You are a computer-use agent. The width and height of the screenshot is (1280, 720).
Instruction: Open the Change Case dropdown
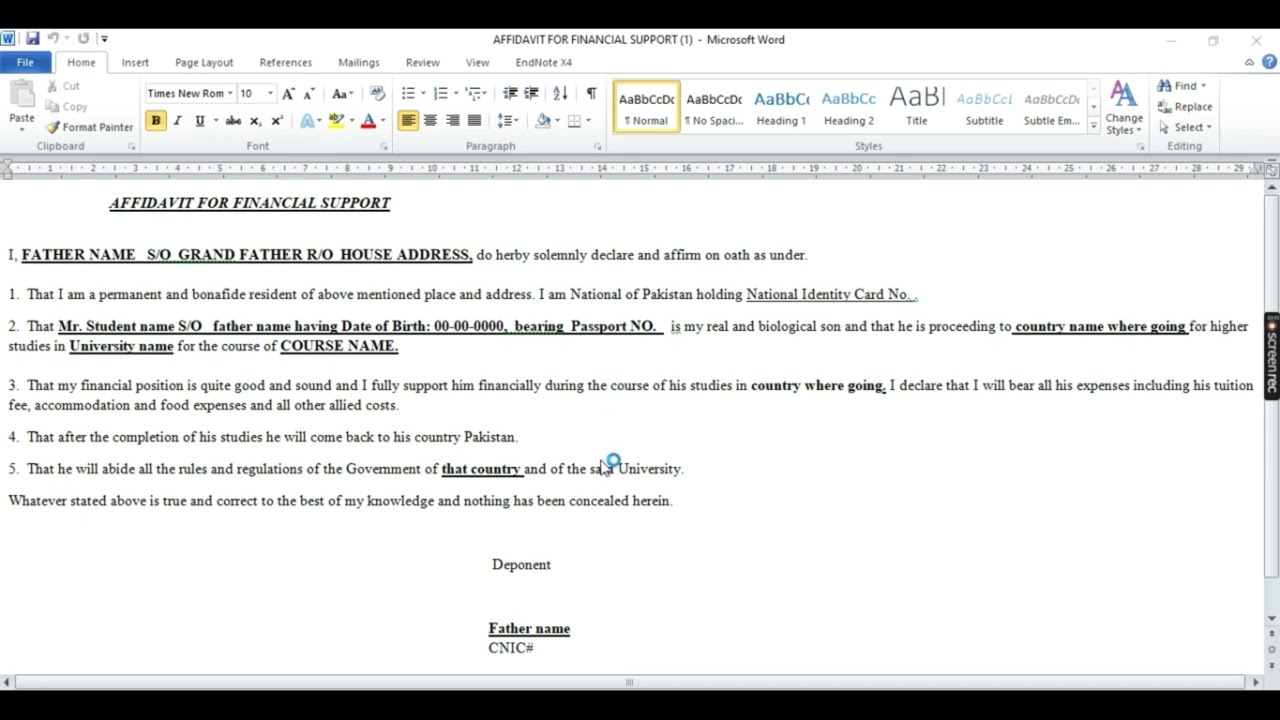point(342,94)
